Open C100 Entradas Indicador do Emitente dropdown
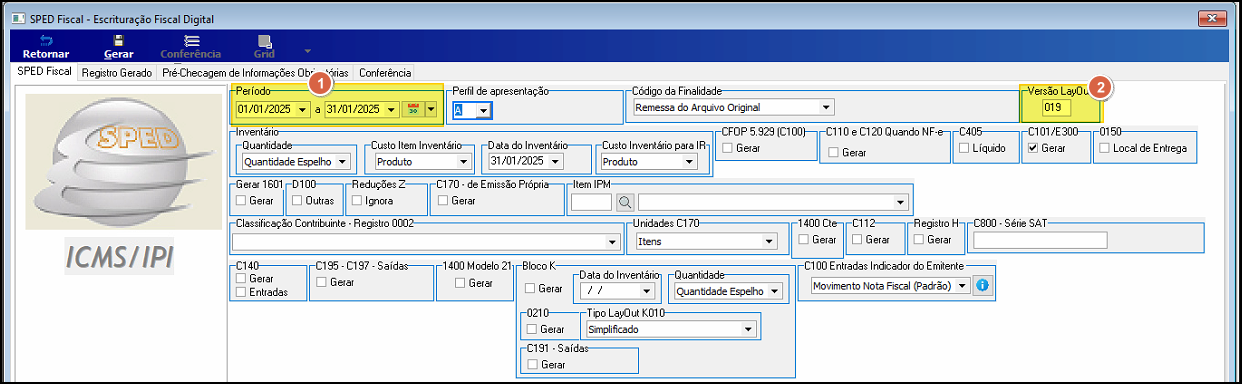 962,286
